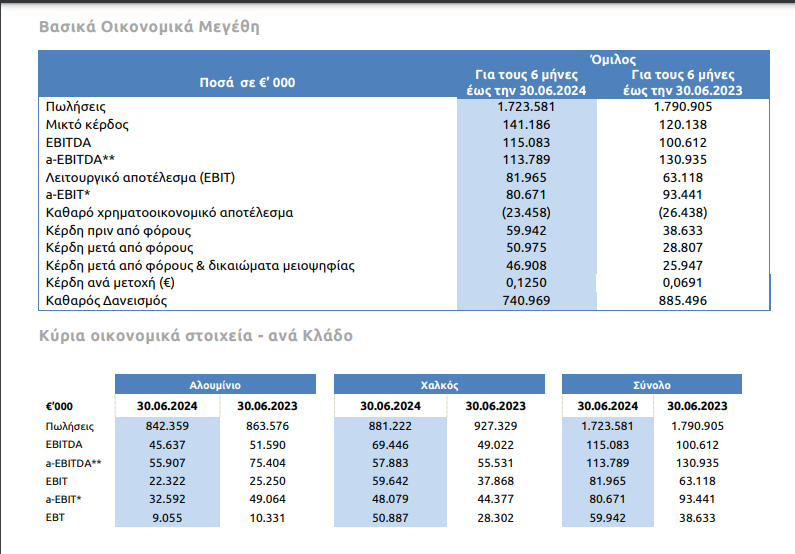Click the 'EBT' row label

pyautogui.click(x=55, y=518)
